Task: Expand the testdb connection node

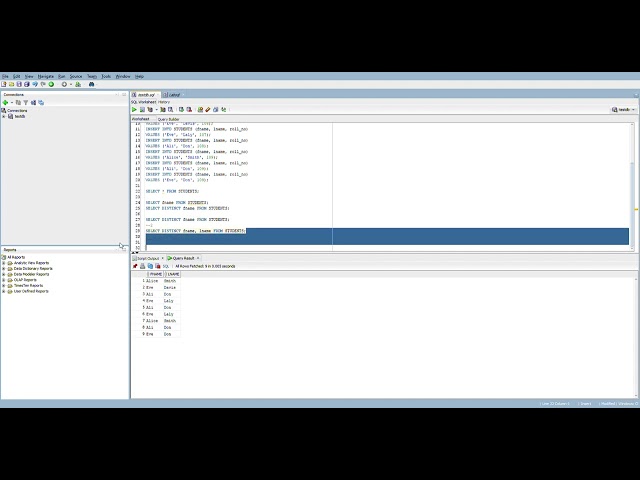Action: (x=4, y=116)
